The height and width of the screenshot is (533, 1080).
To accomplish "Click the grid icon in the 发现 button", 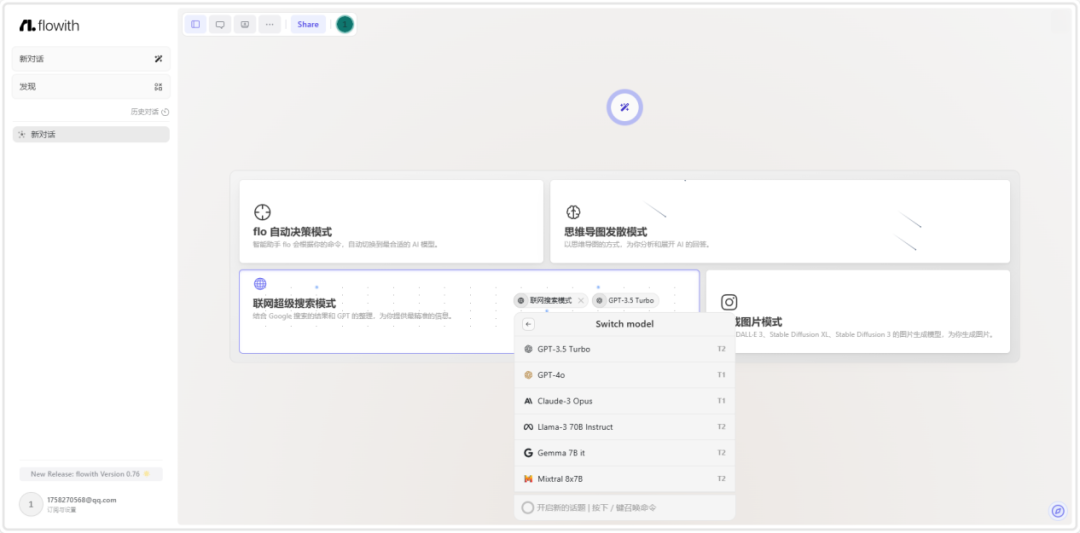I will pos(158,87).
